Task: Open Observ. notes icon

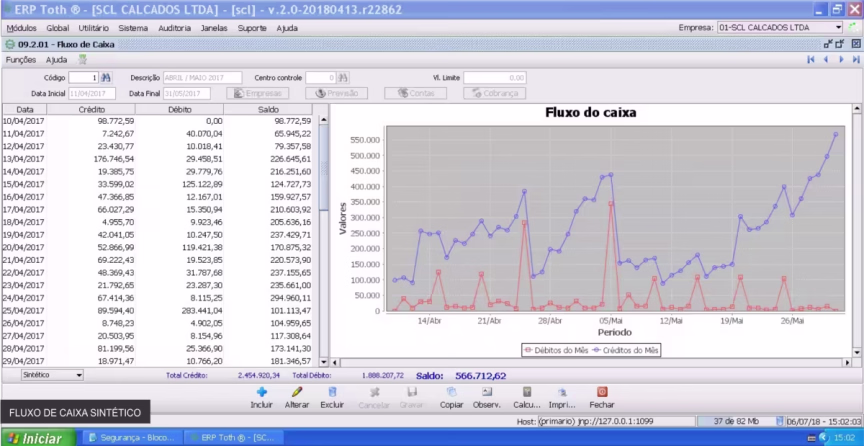Action: click(x=487, y=393)
